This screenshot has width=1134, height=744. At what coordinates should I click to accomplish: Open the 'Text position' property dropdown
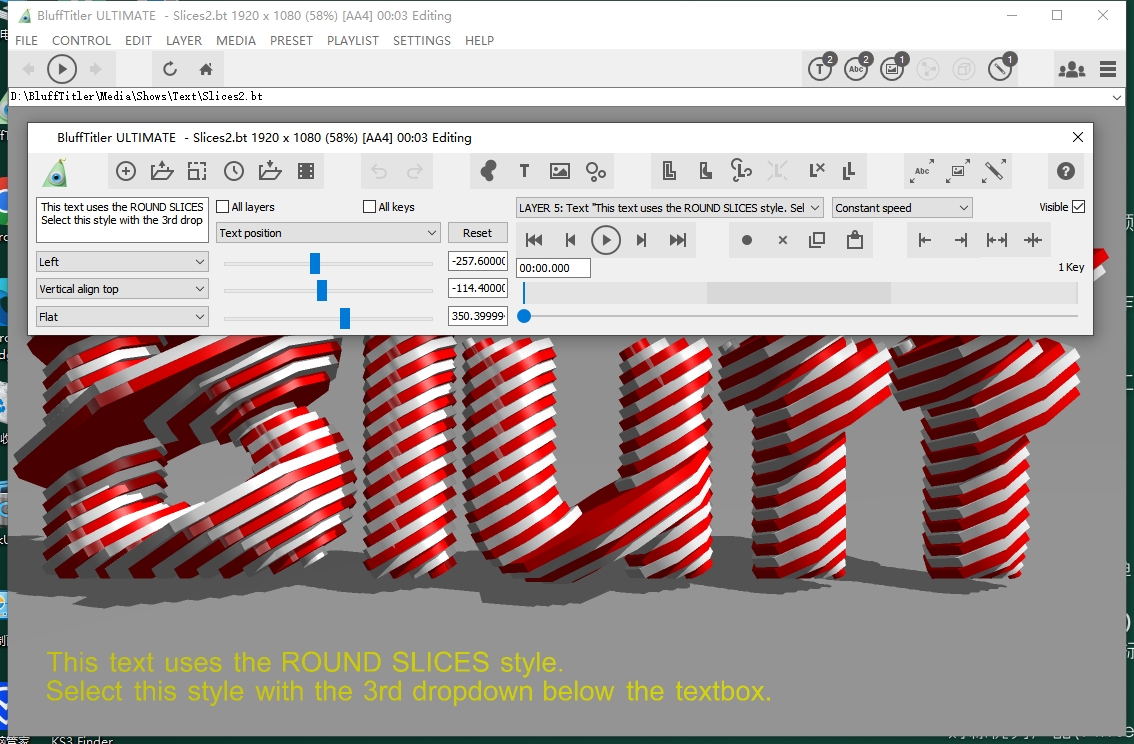click(x=328, y=233)
